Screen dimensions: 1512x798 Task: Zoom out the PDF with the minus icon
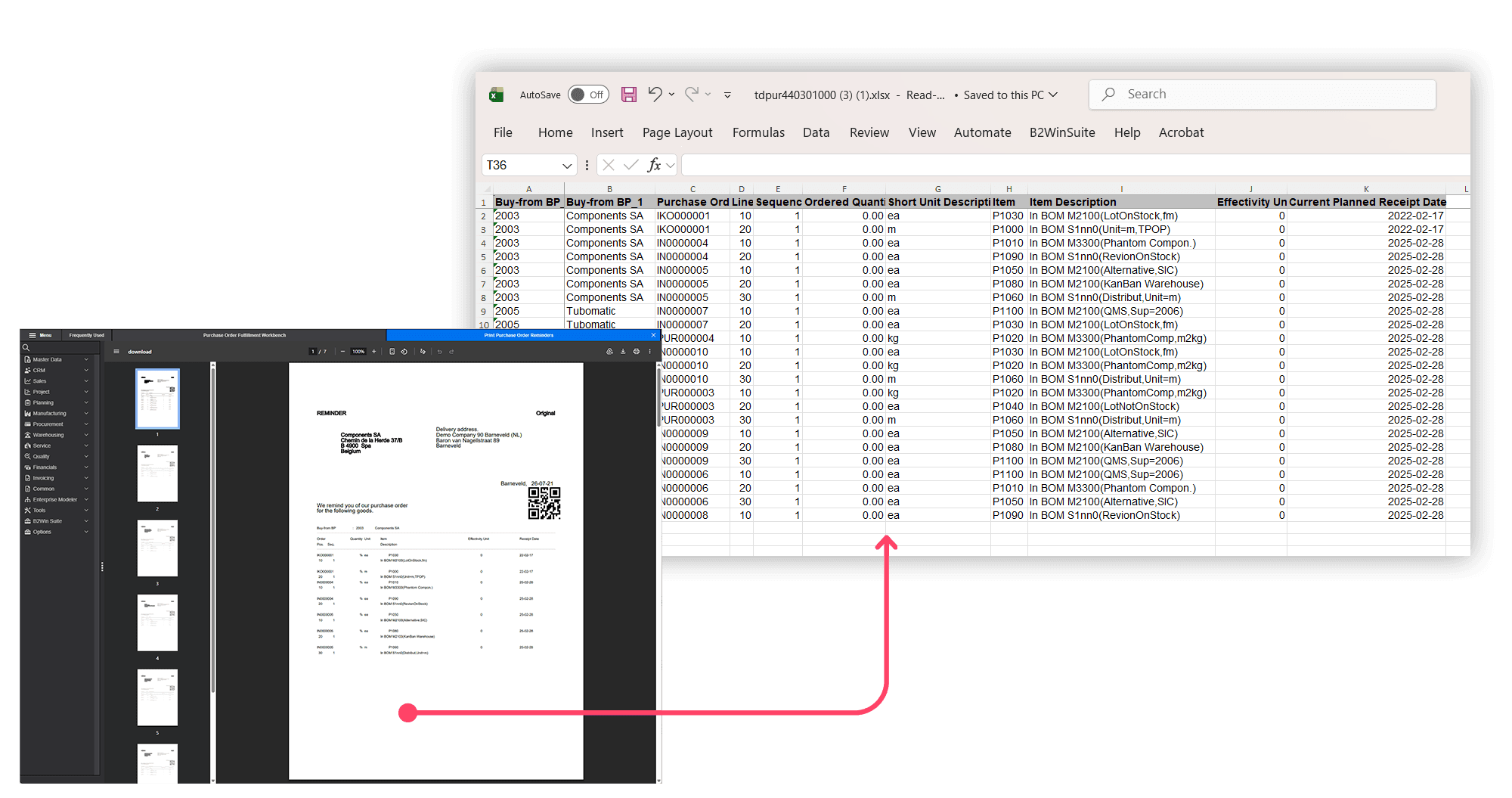pyautogui.click(x=342, y=352)
